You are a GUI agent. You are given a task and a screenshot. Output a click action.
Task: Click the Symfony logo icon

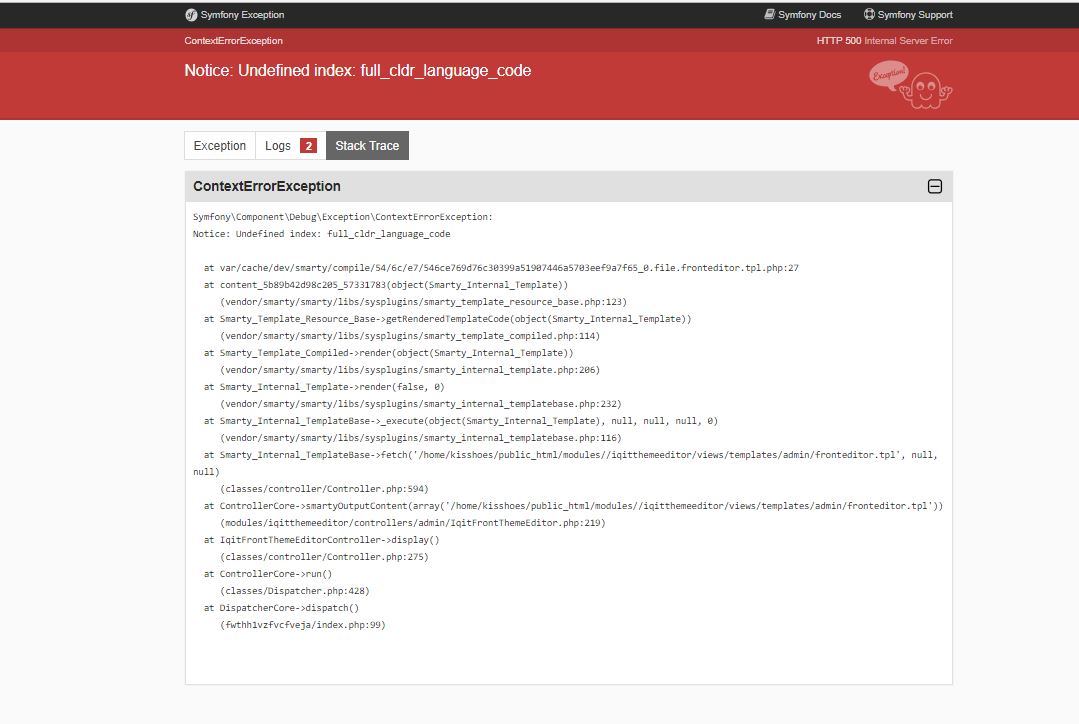191,15
